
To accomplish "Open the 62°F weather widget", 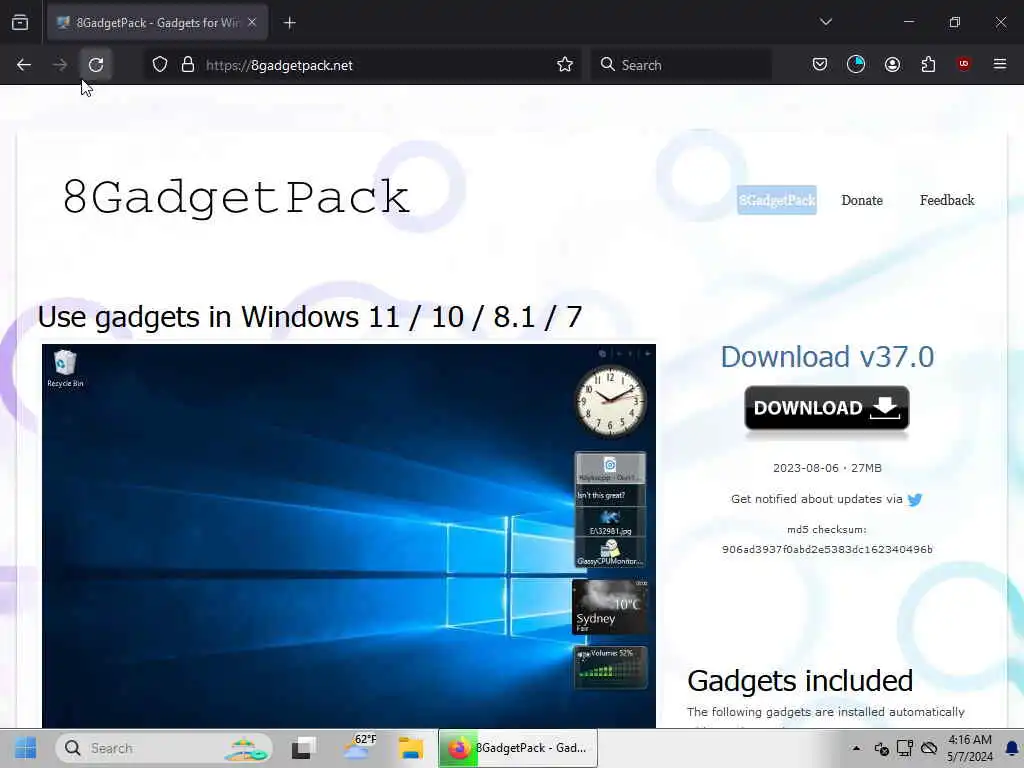I will 359,748.
